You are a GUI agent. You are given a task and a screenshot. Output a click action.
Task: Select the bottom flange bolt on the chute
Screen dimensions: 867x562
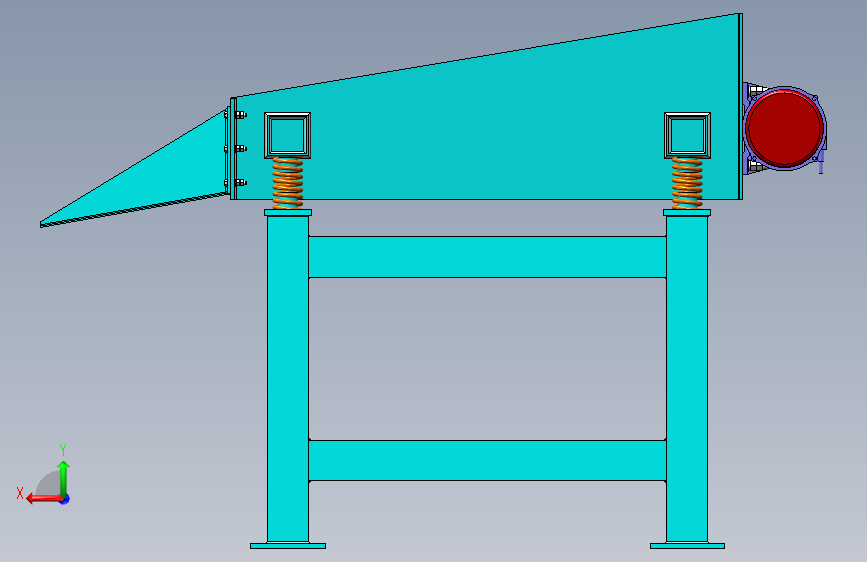pos(240,183)
